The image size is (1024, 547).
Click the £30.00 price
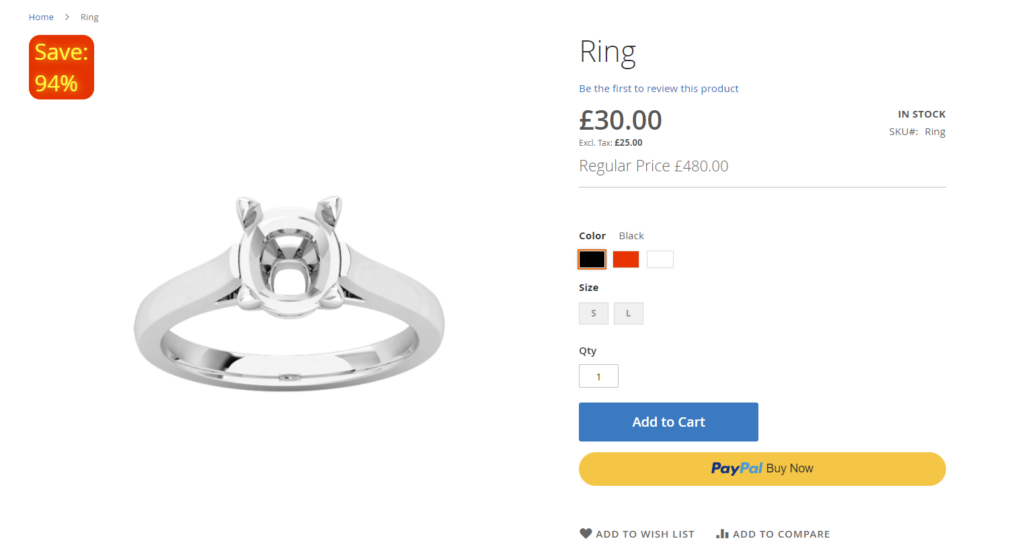(620, 120)
